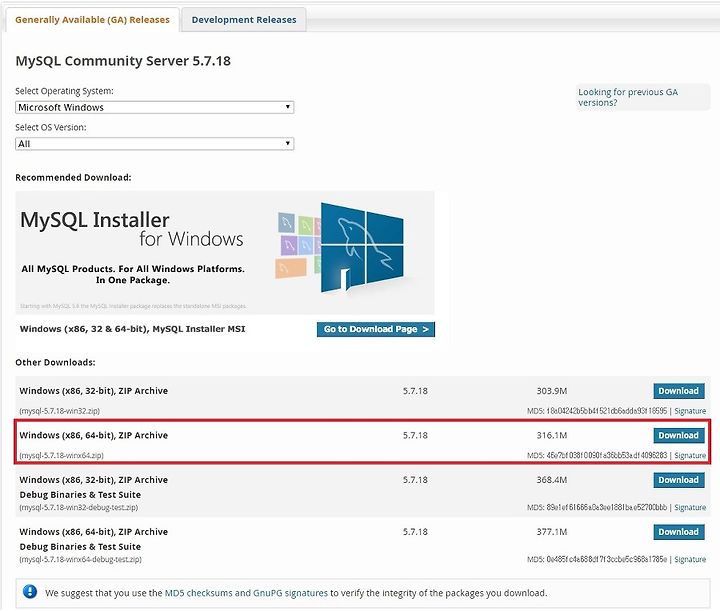Screen dimensions: 720x611
Task: Click the Go to Download Page button
Action: point(376,329)
